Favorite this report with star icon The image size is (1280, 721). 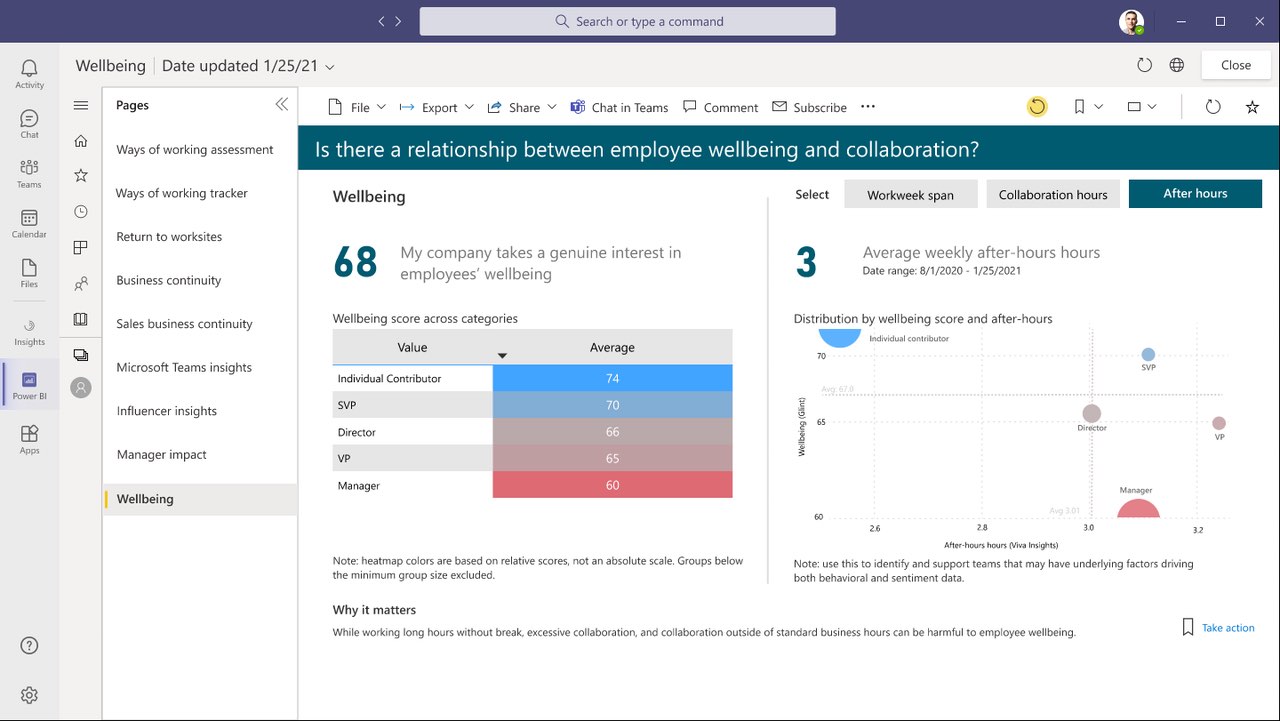[1252, 107]
